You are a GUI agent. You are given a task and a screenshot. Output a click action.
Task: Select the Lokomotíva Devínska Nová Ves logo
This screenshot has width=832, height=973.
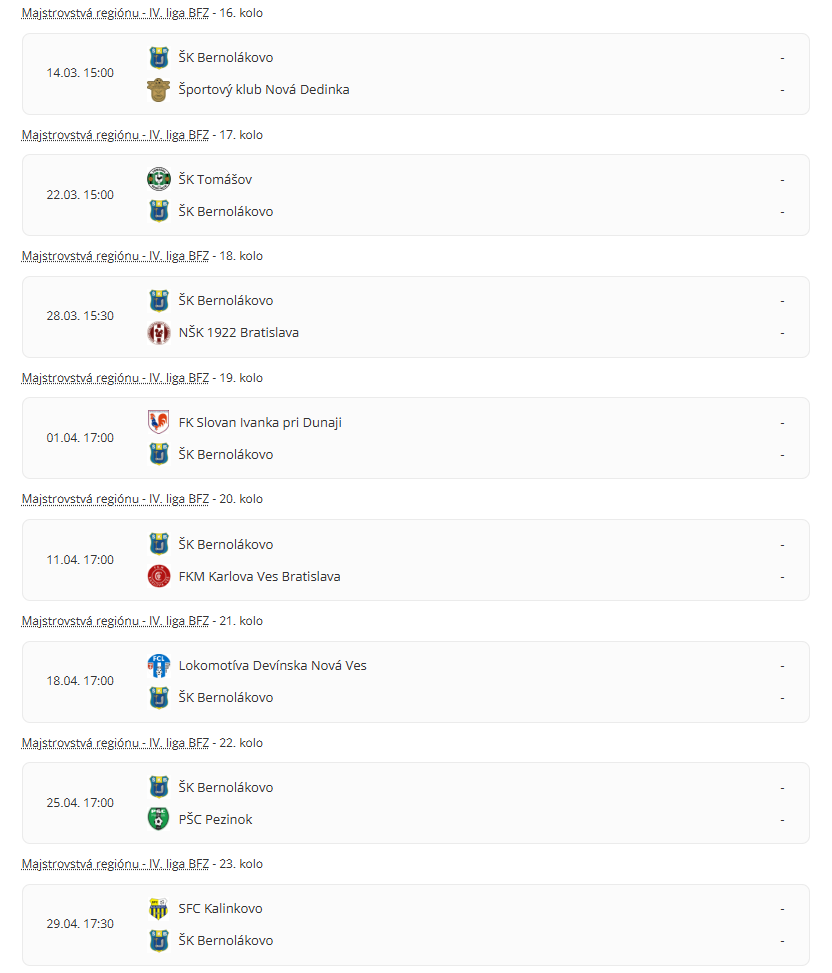coord(159,666)
